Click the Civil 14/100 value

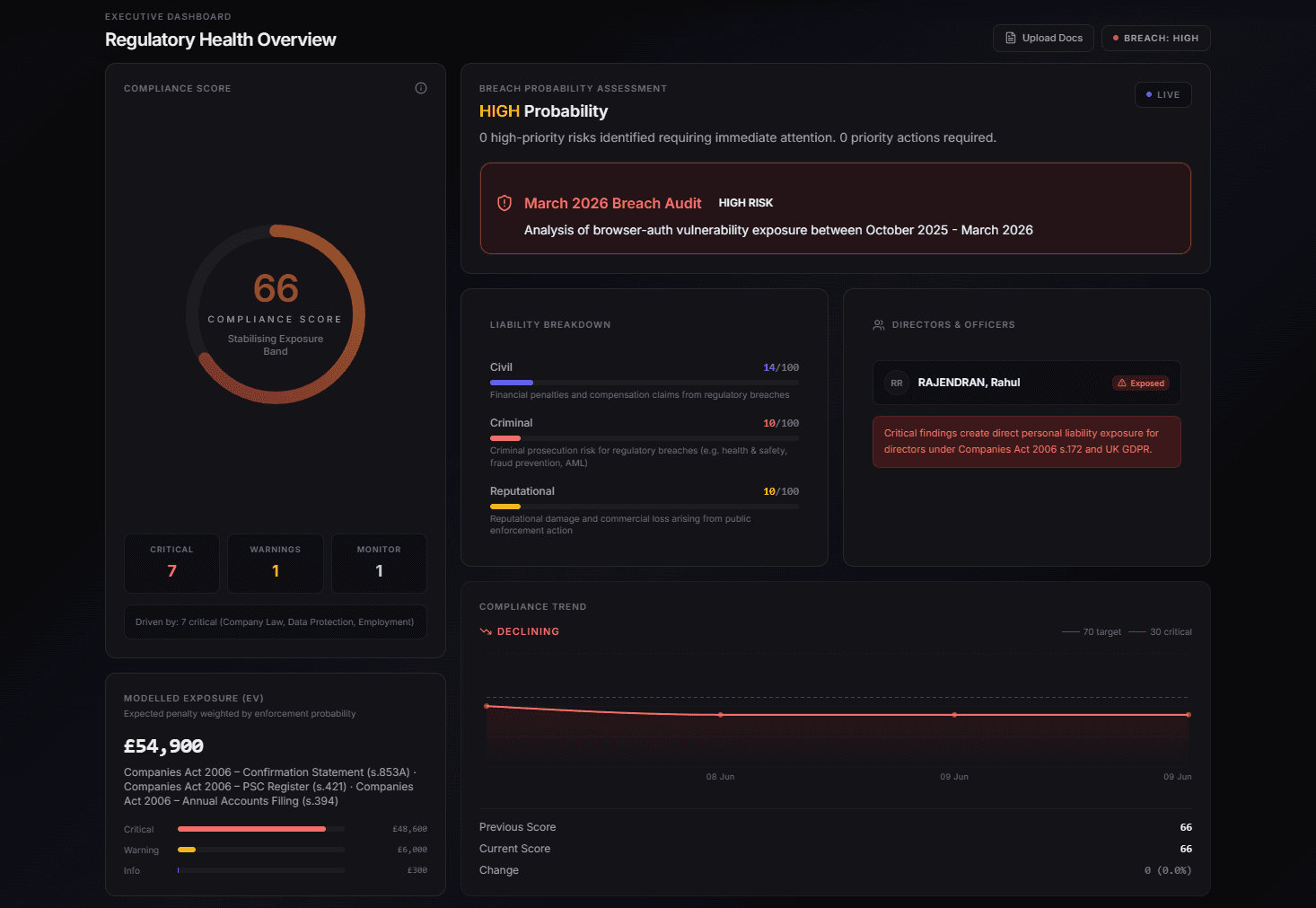click(781, 367)
